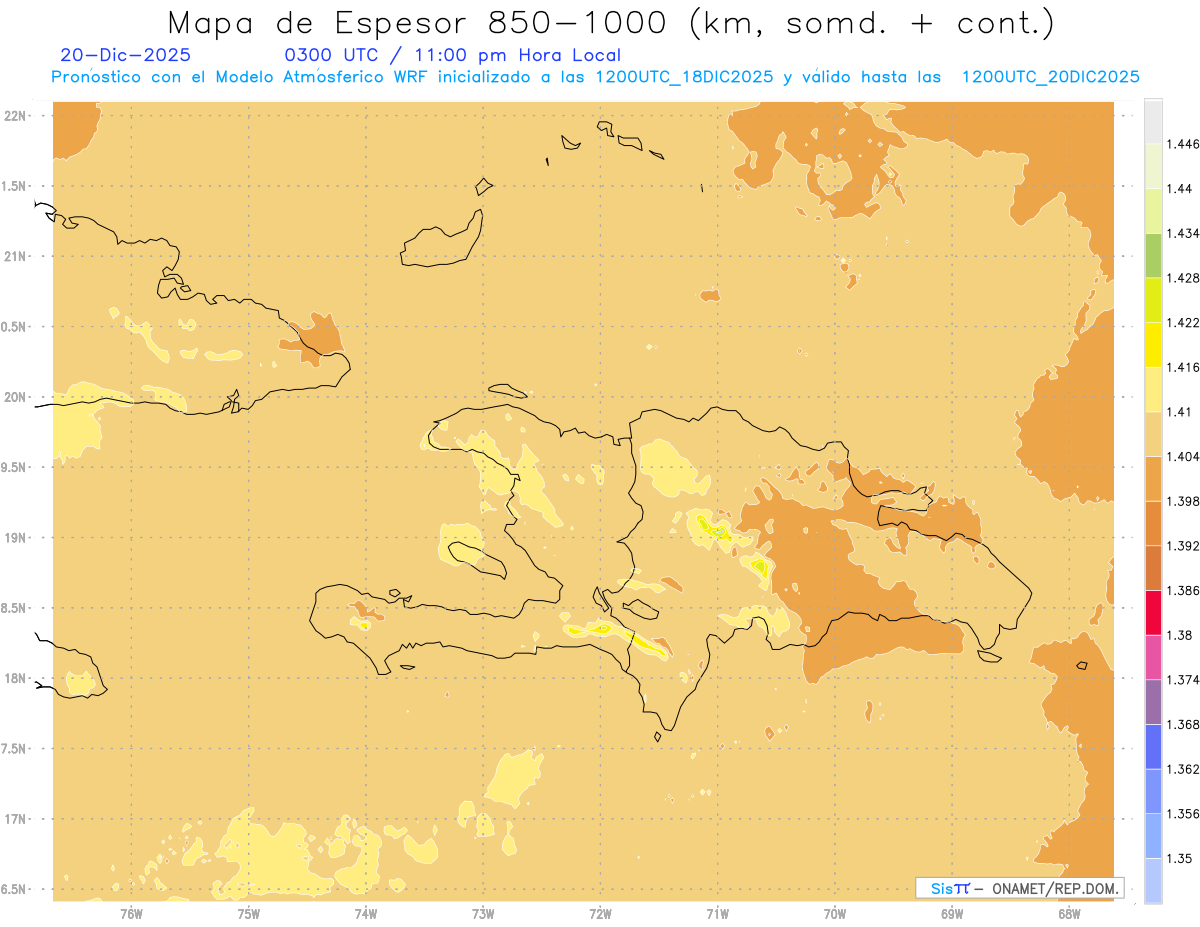Viewport: 1200px width, 927px height.
Task: Pick the '74W' longitude label
Action: tap(366, 913)
